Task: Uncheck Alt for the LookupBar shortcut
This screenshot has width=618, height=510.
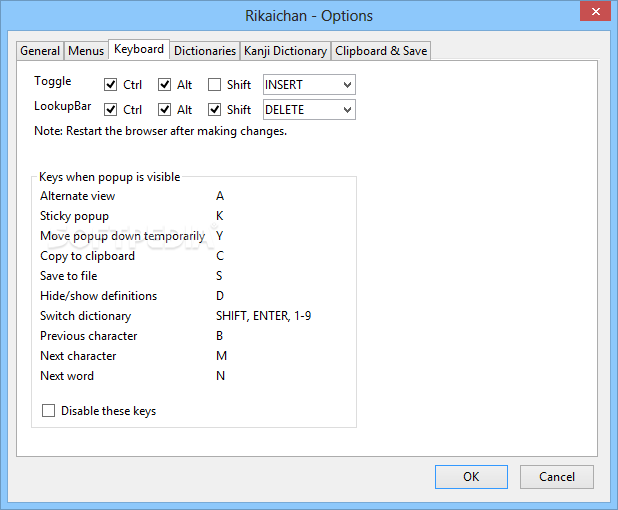Action: click(x=164, y=110)
